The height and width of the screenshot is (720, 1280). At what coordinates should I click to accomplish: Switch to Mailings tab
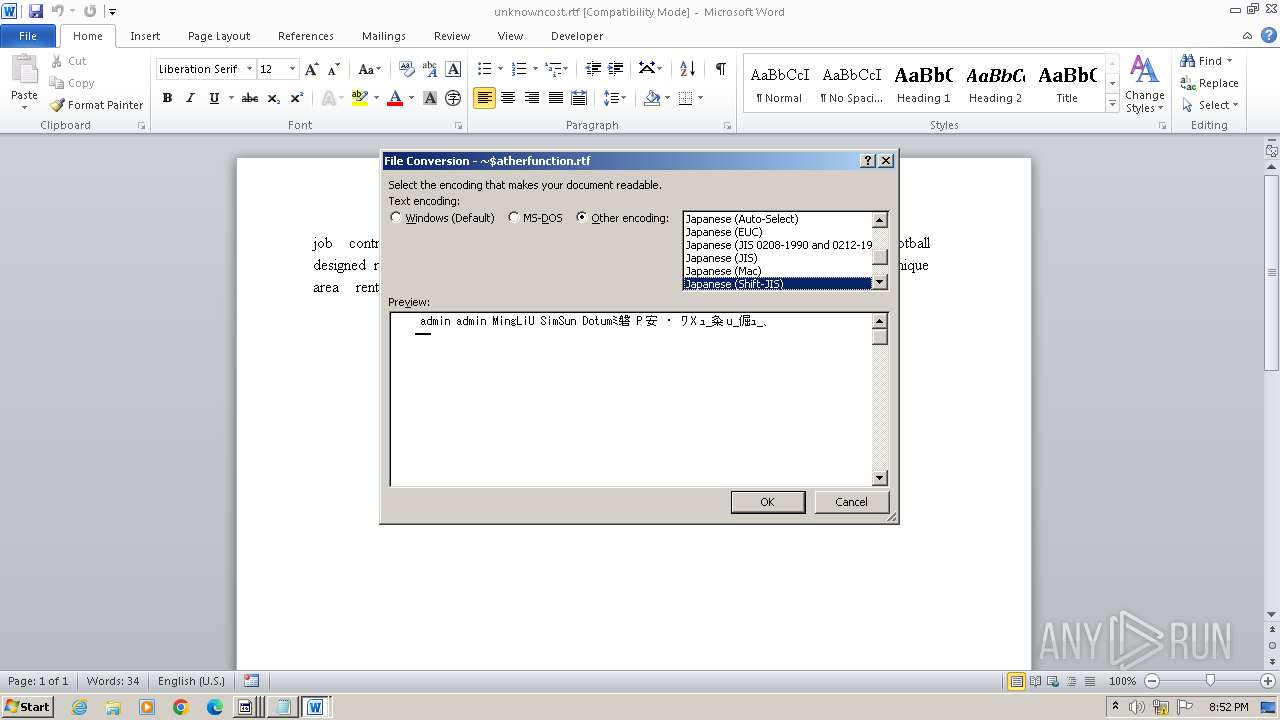tap(384, 36)
